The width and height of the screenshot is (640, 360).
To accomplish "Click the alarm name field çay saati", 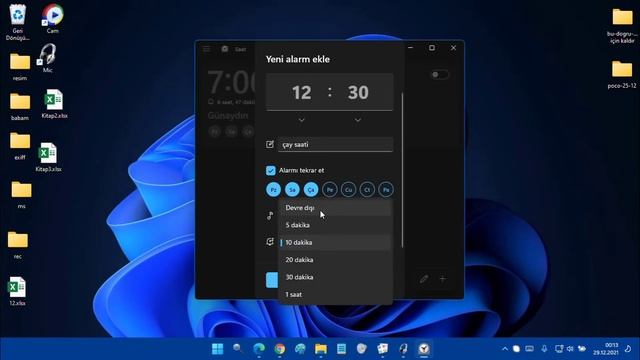I will 336,144.
